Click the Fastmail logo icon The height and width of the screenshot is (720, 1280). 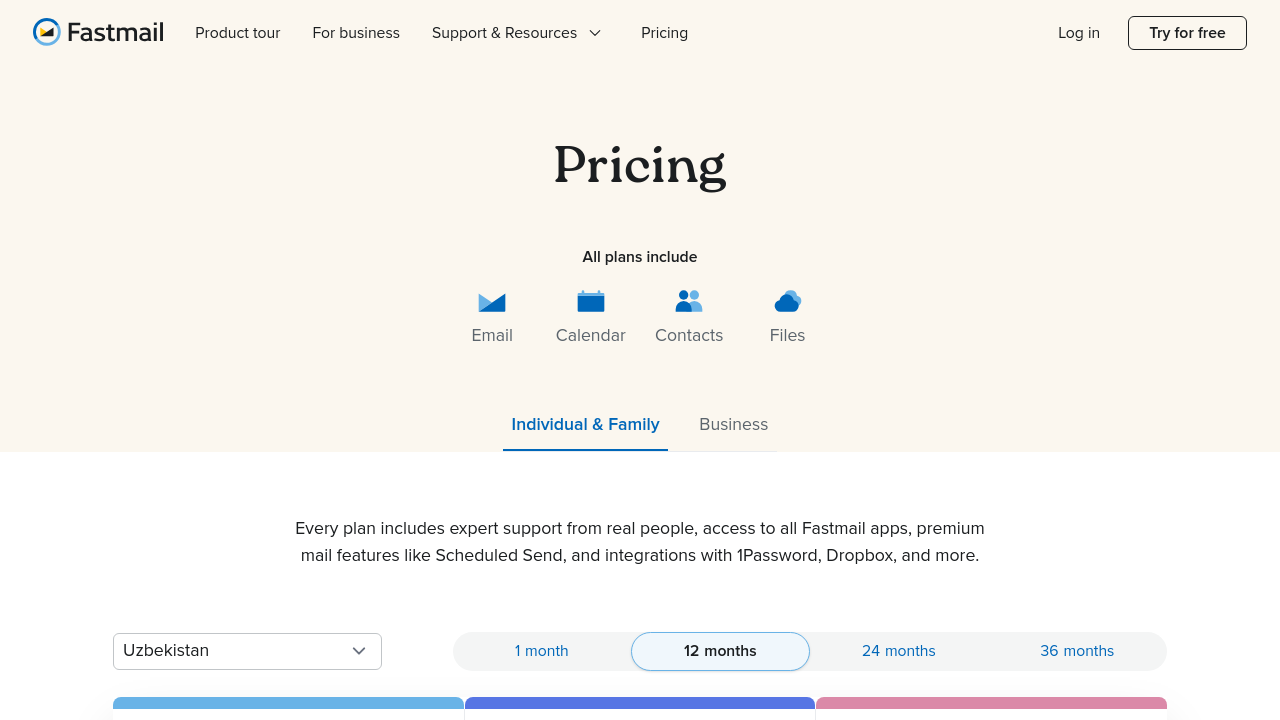(46, 32)
